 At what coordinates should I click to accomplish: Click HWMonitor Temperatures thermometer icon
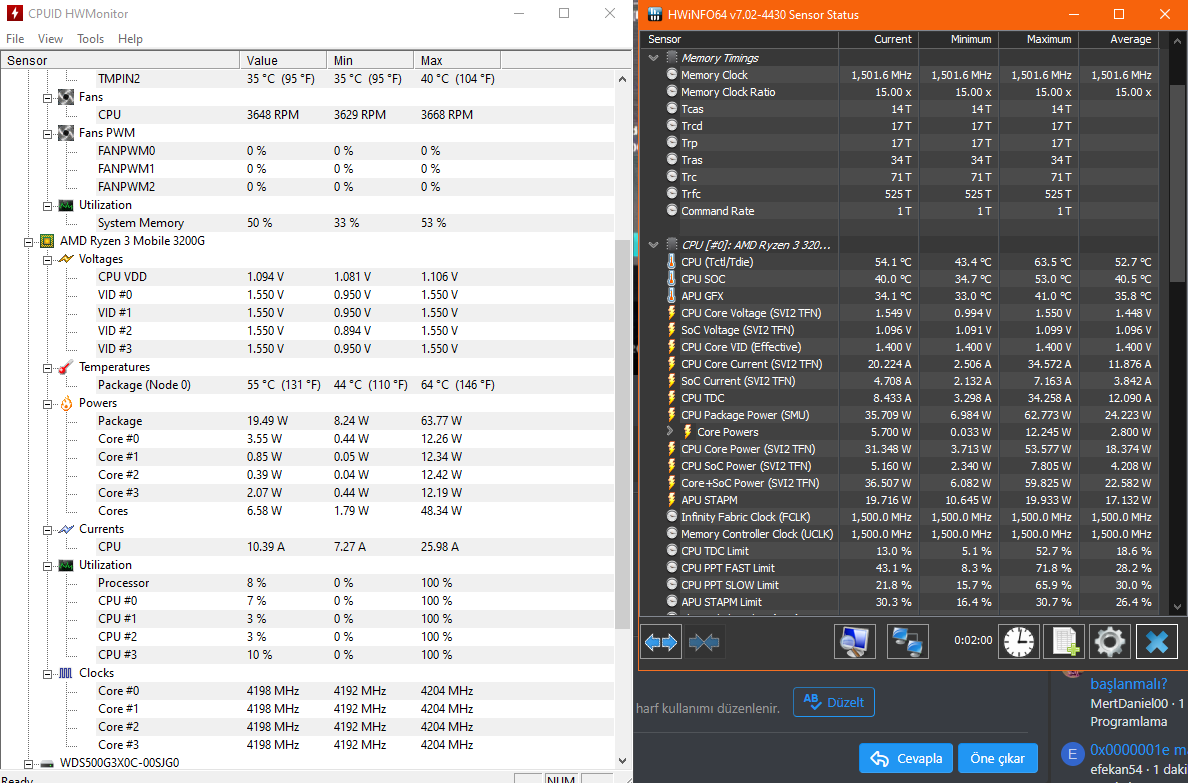(x=66, y=367)
